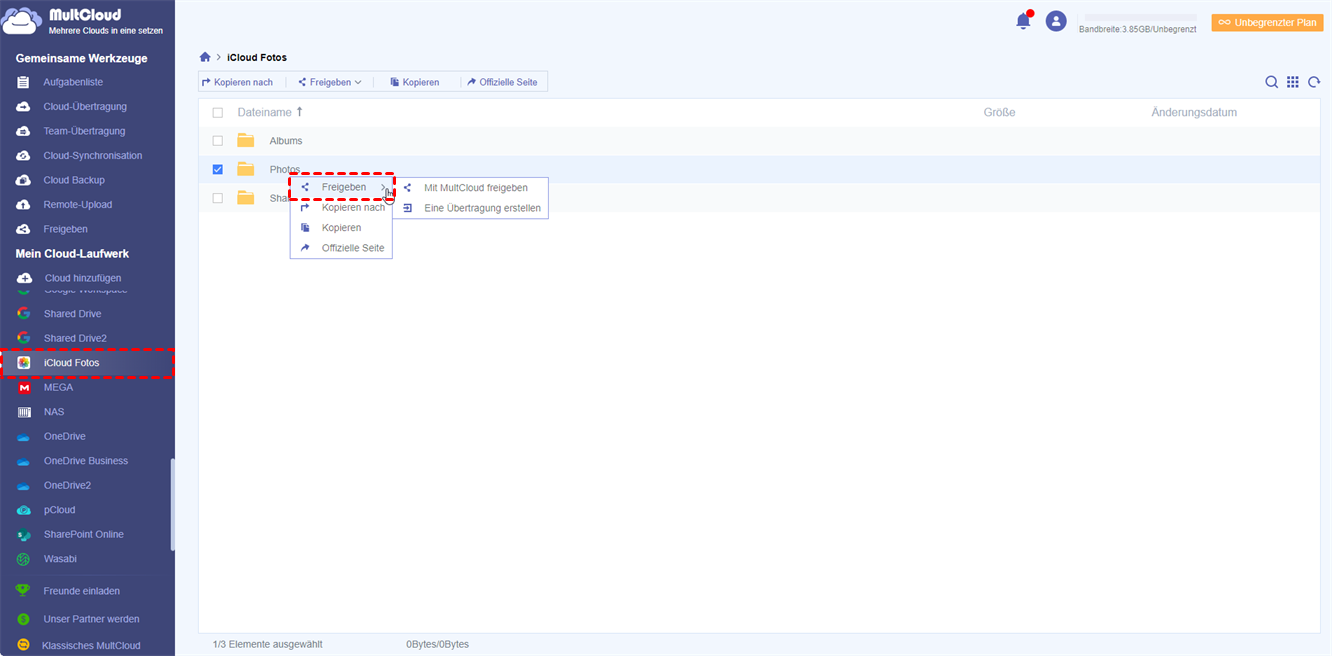Open Cloud-Übertragung in sidebar
This screenshot has height=656, width=1332.
click(x=87, y=106)
